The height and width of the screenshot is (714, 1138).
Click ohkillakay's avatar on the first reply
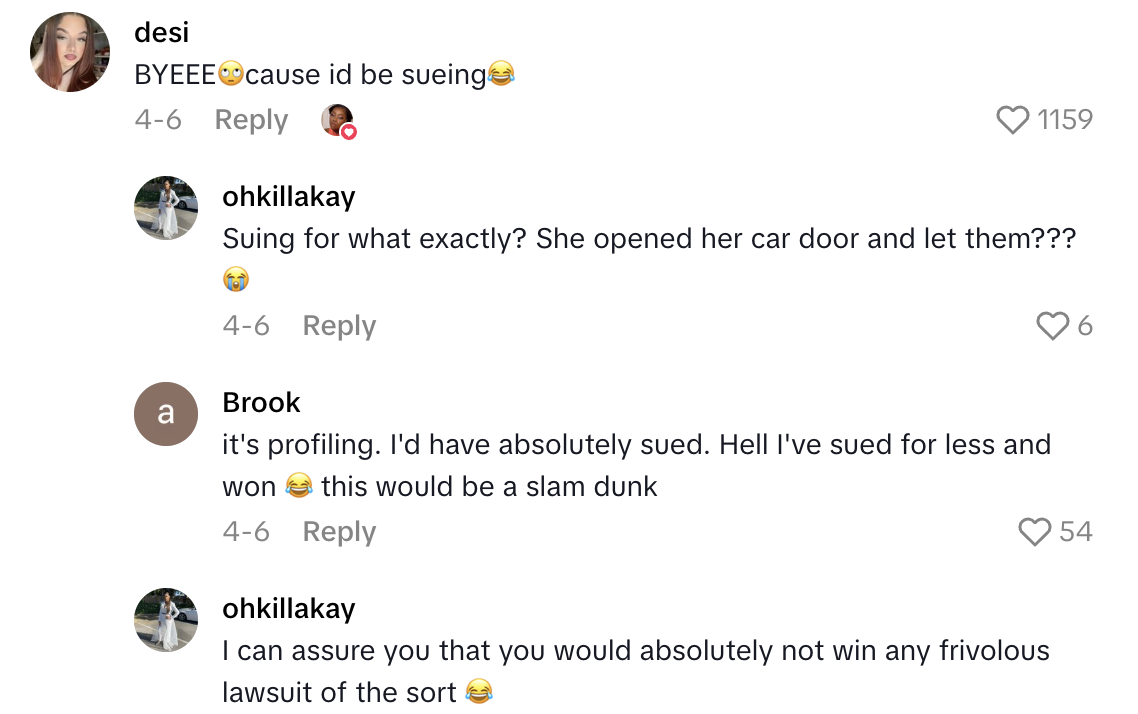[165, 208]
